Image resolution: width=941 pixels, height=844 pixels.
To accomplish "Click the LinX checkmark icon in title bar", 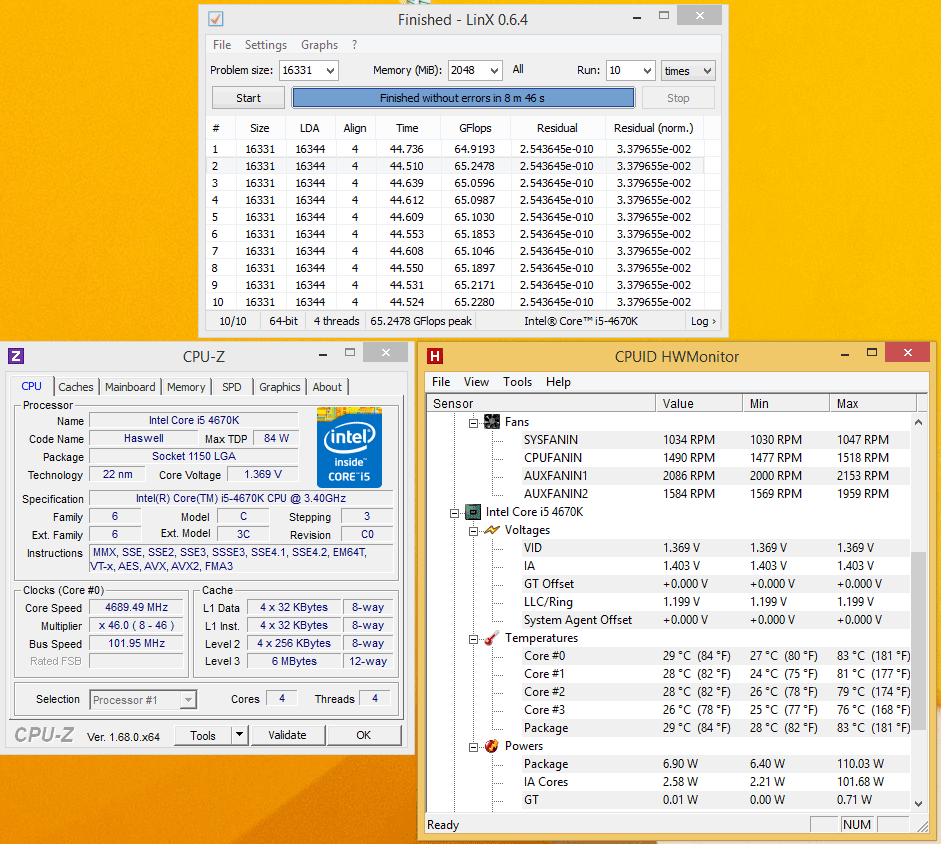I will pyautogui.click(x=215, y=20).
